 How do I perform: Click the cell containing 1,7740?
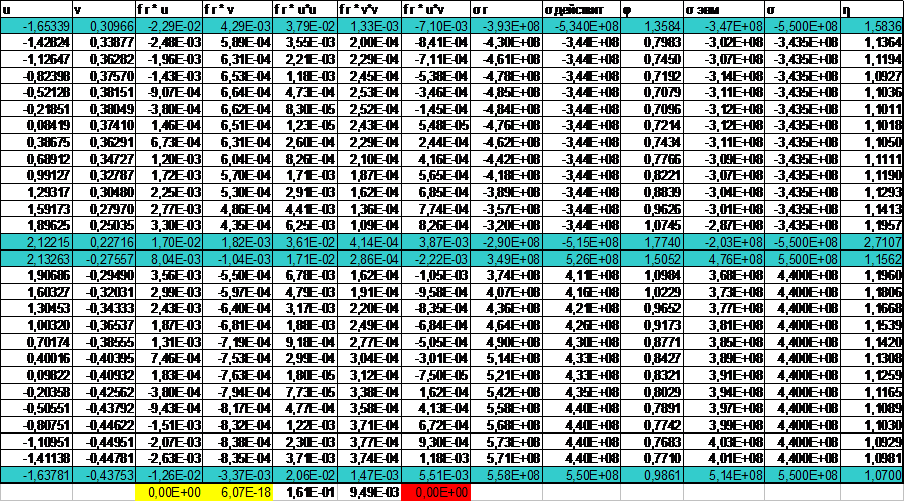656,241
